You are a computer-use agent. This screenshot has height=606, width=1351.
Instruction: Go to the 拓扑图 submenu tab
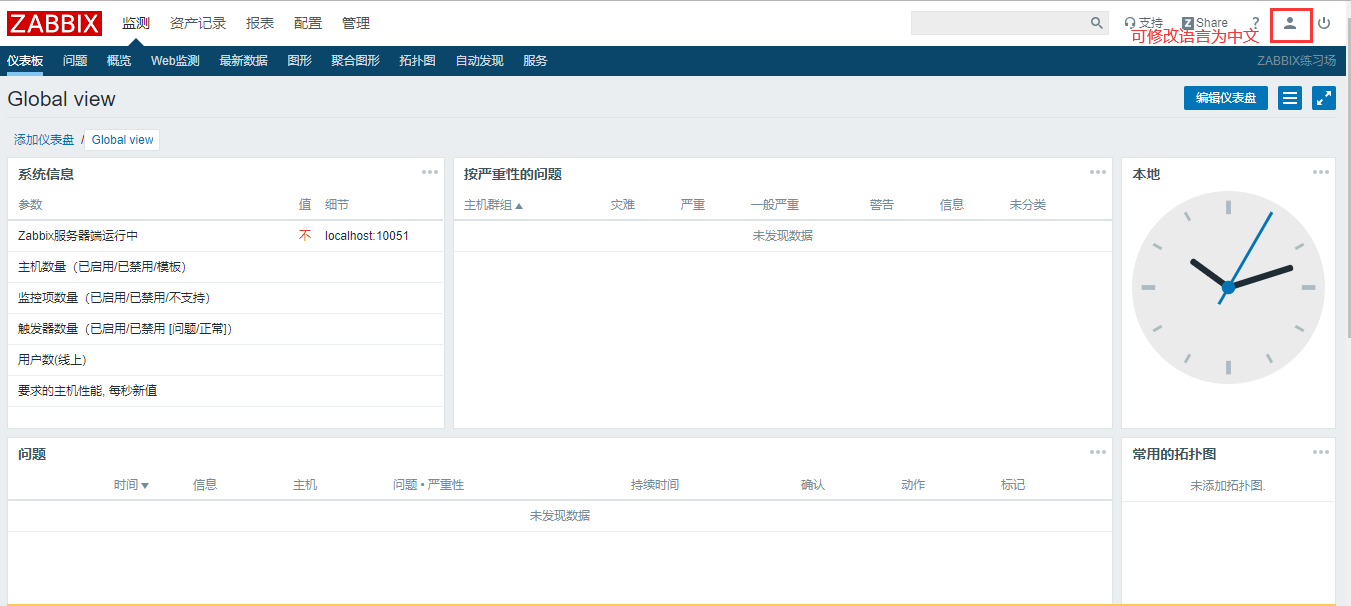(417, 61)
